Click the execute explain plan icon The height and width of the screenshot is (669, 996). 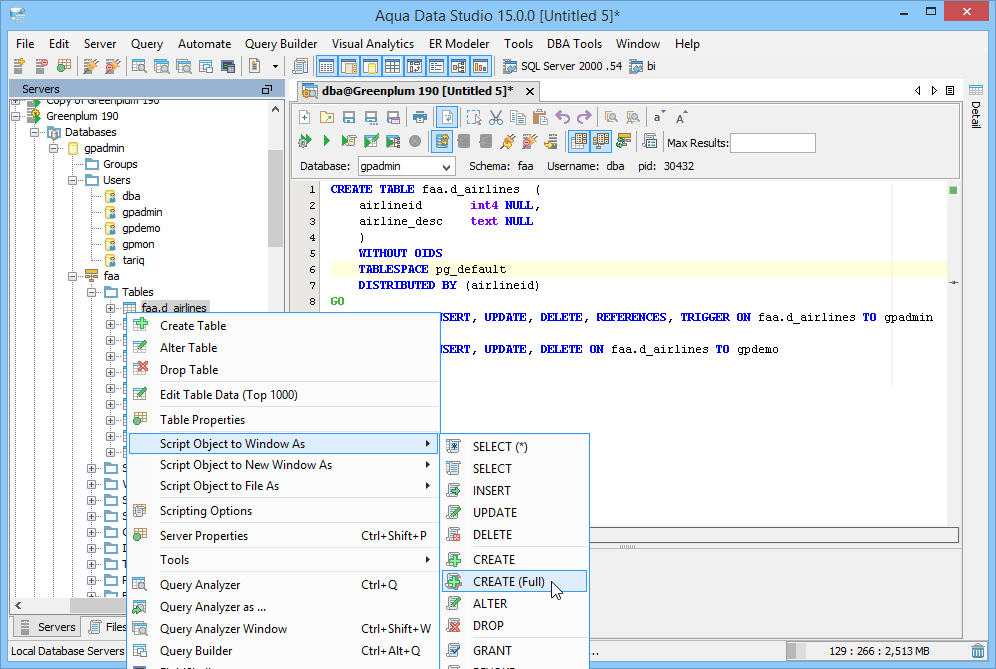coord(393,141)
